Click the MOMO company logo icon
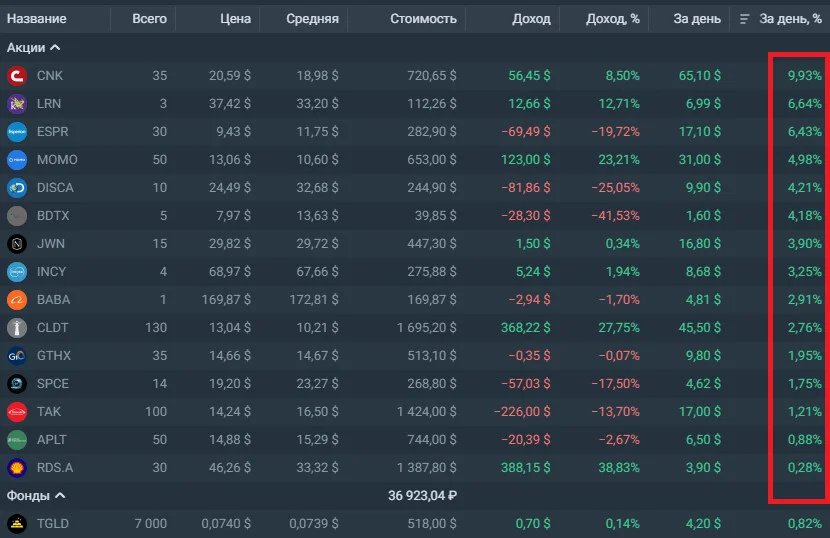This screenshot has width=830, height=538. point(17,160)
